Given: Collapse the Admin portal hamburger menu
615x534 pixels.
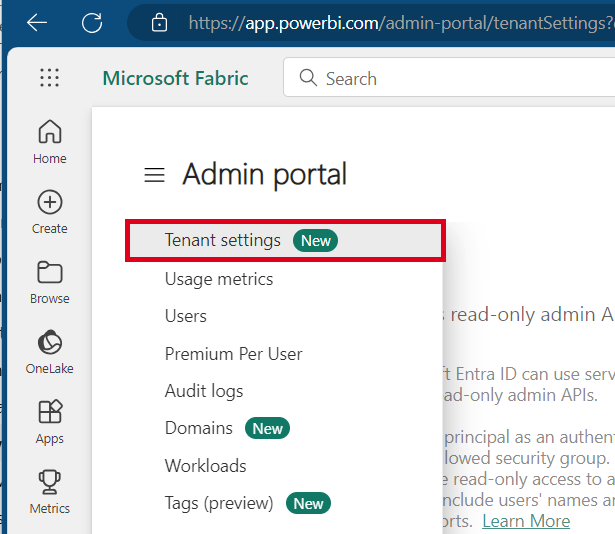Looking at the screenshot, I should 154,176.
